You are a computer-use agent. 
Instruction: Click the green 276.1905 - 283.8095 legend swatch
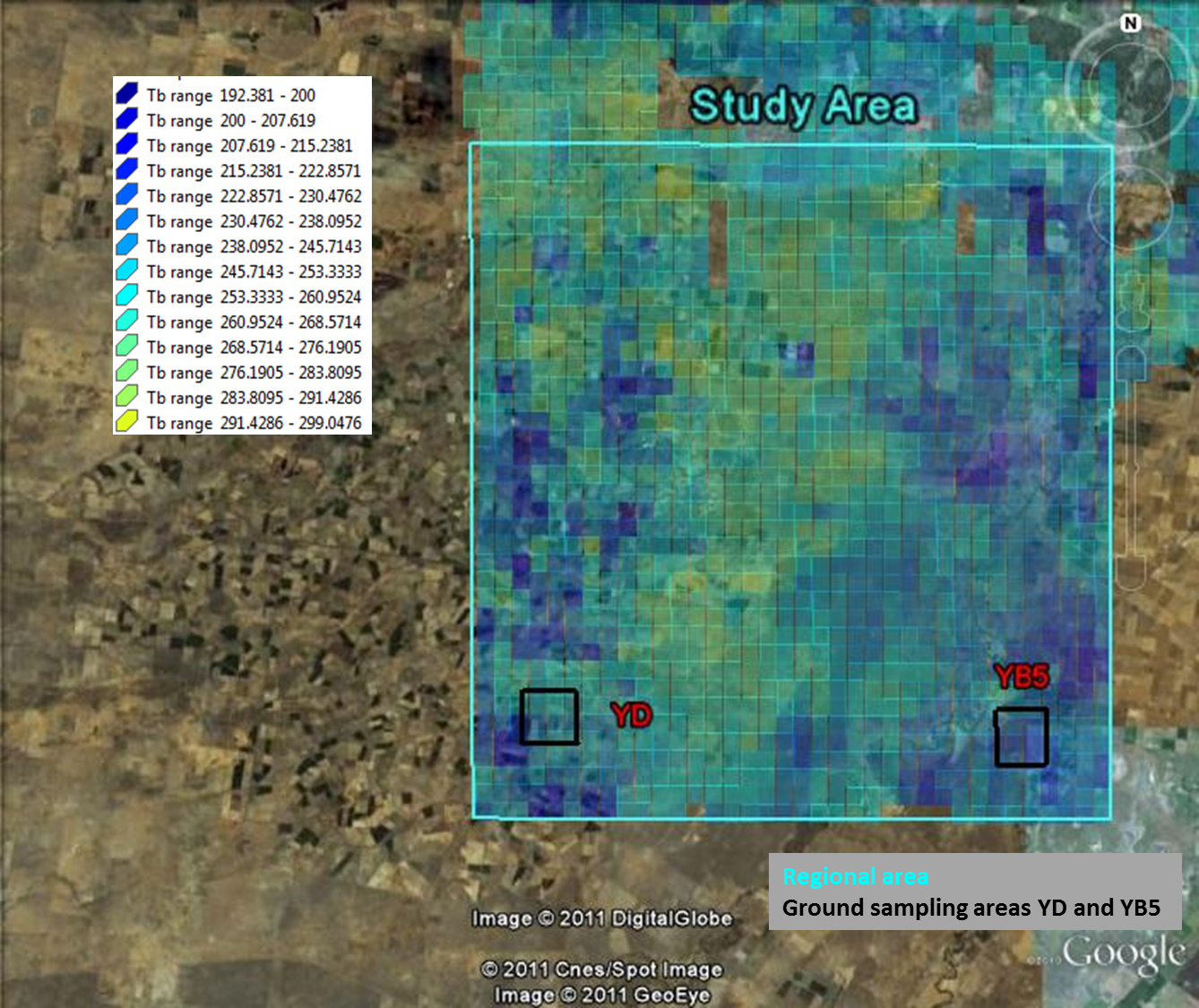point(126,371)
